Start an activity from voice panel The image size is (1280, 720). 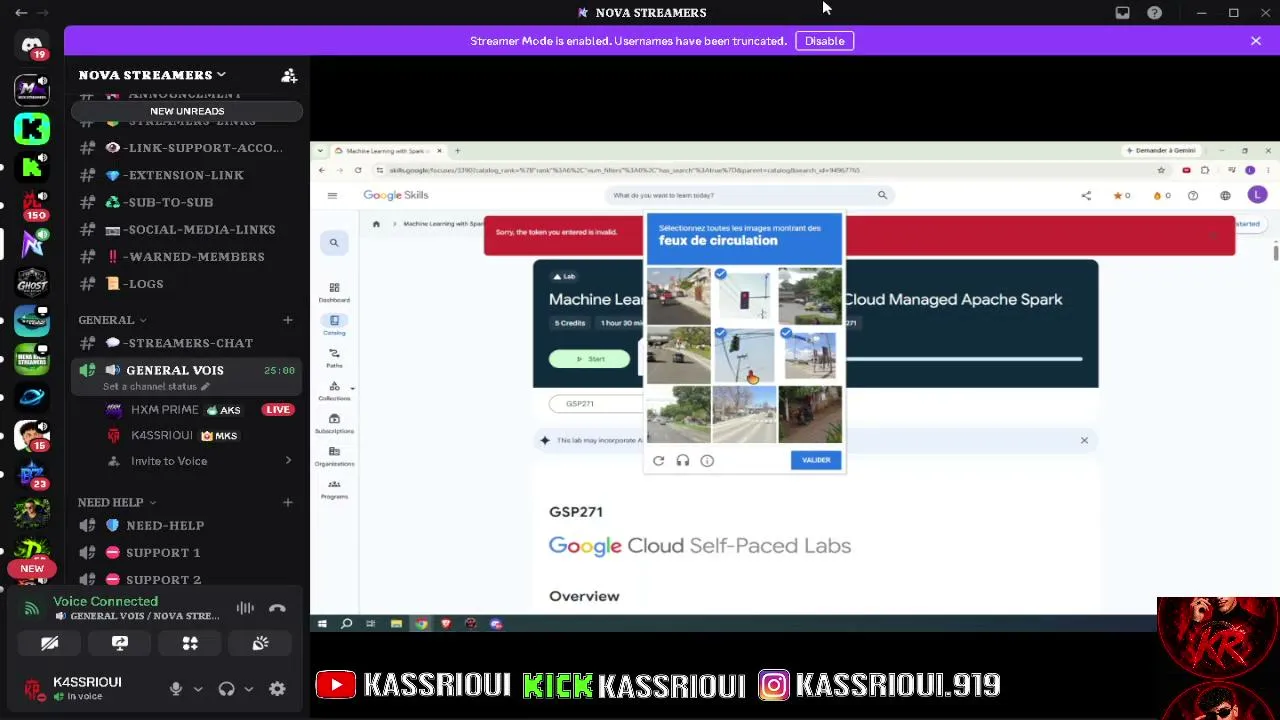[x=190, y=643]
